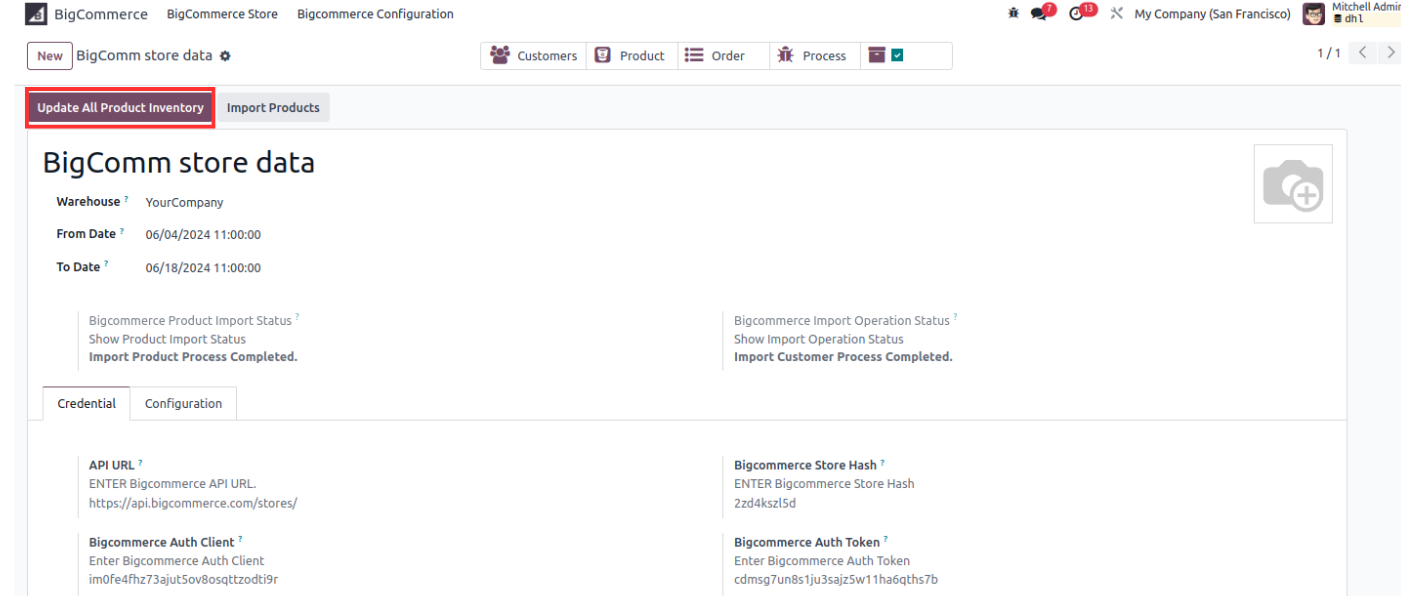Click the API URL value field

(x=193, y=503)
